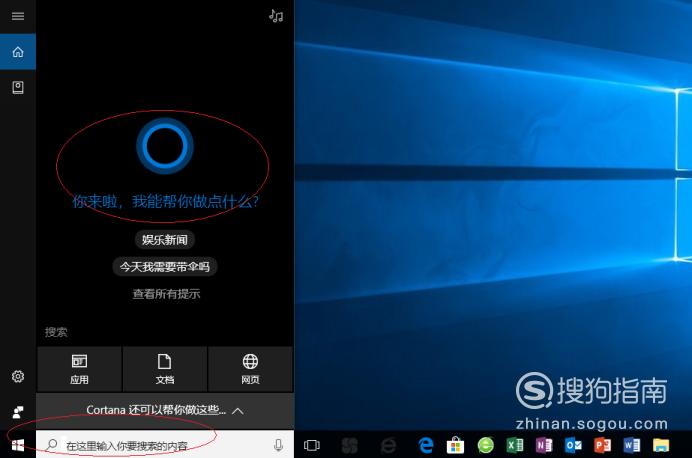Click the faded IE icon on taskbar
692x458 pixels.
[388, 445]
